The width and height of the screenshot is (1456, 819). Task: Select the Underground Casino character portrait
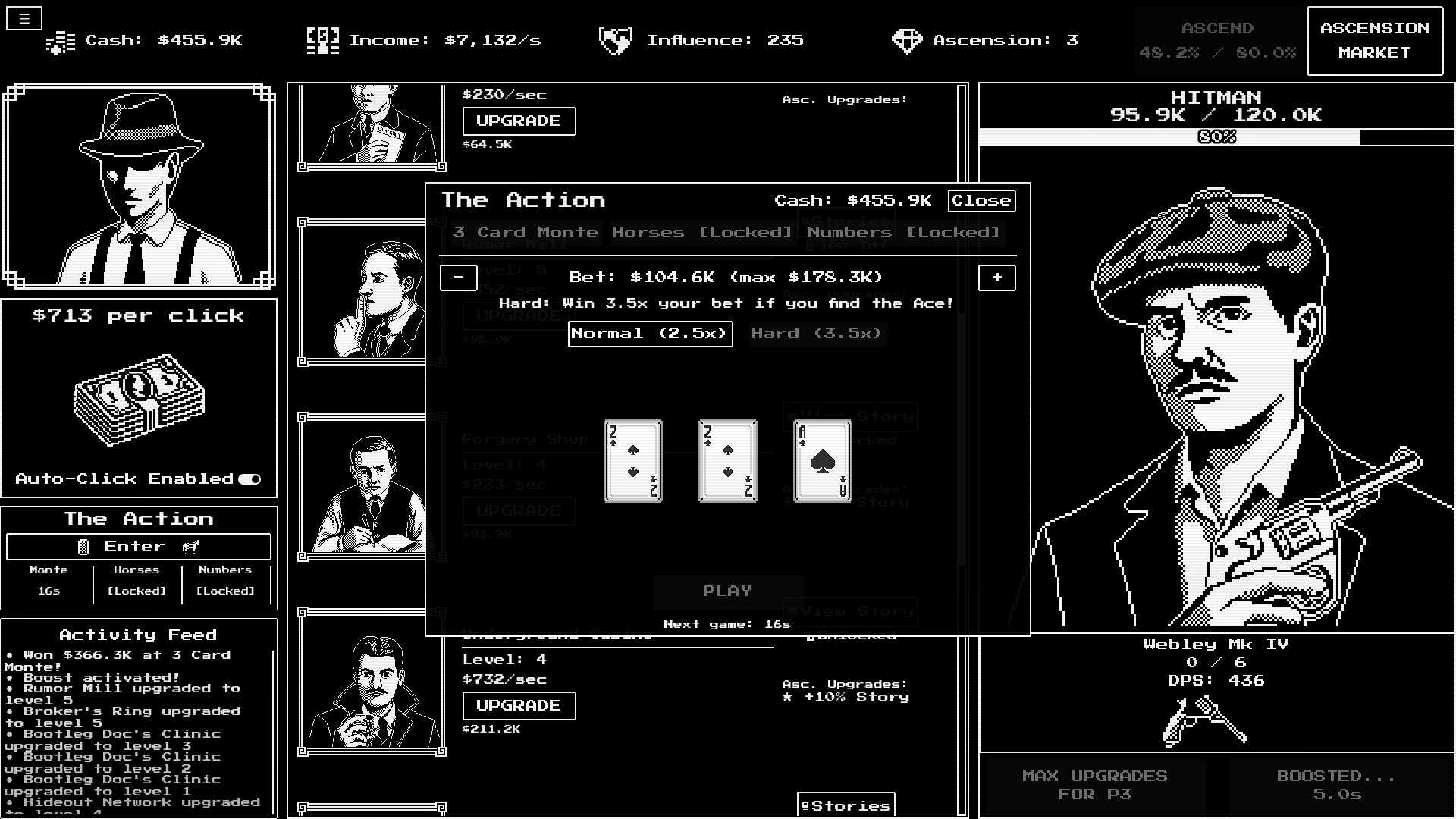372,682
